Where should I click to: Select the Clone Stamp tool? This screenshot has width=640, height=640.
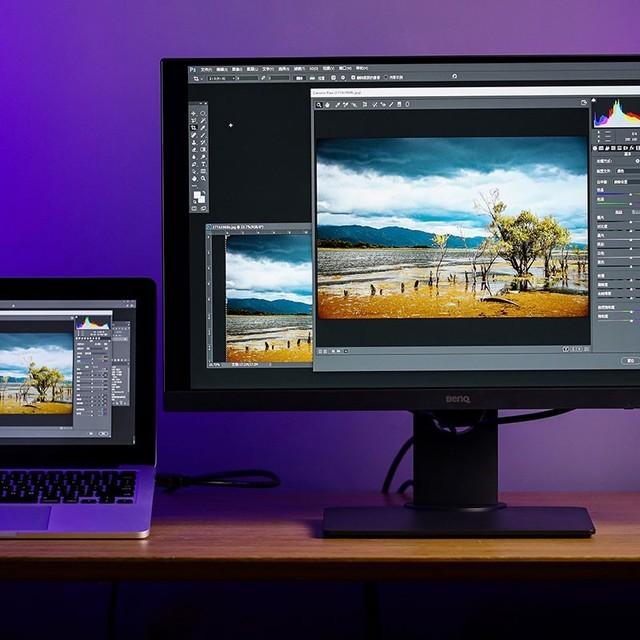coord(193,142)
